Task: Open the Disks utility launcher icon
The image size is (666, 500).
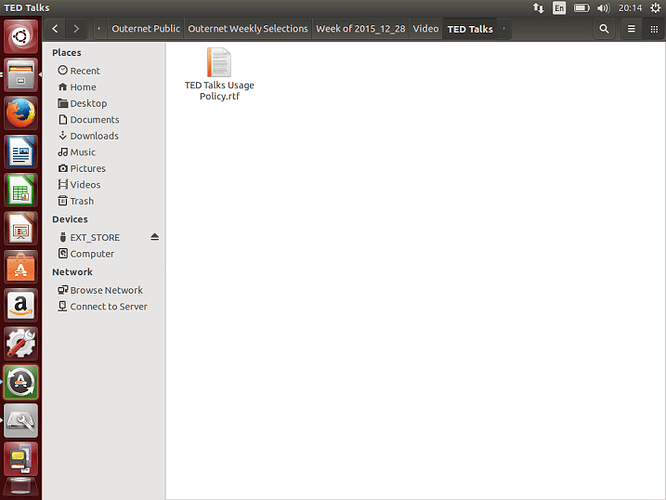Action: [21, 421]
